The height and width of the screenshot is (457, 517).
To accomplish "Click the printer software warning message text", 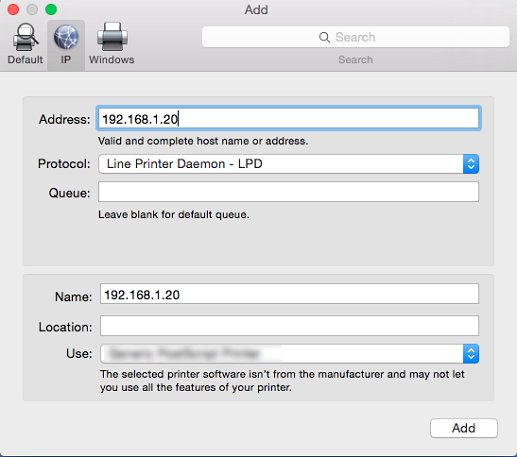I will [282, 381].
